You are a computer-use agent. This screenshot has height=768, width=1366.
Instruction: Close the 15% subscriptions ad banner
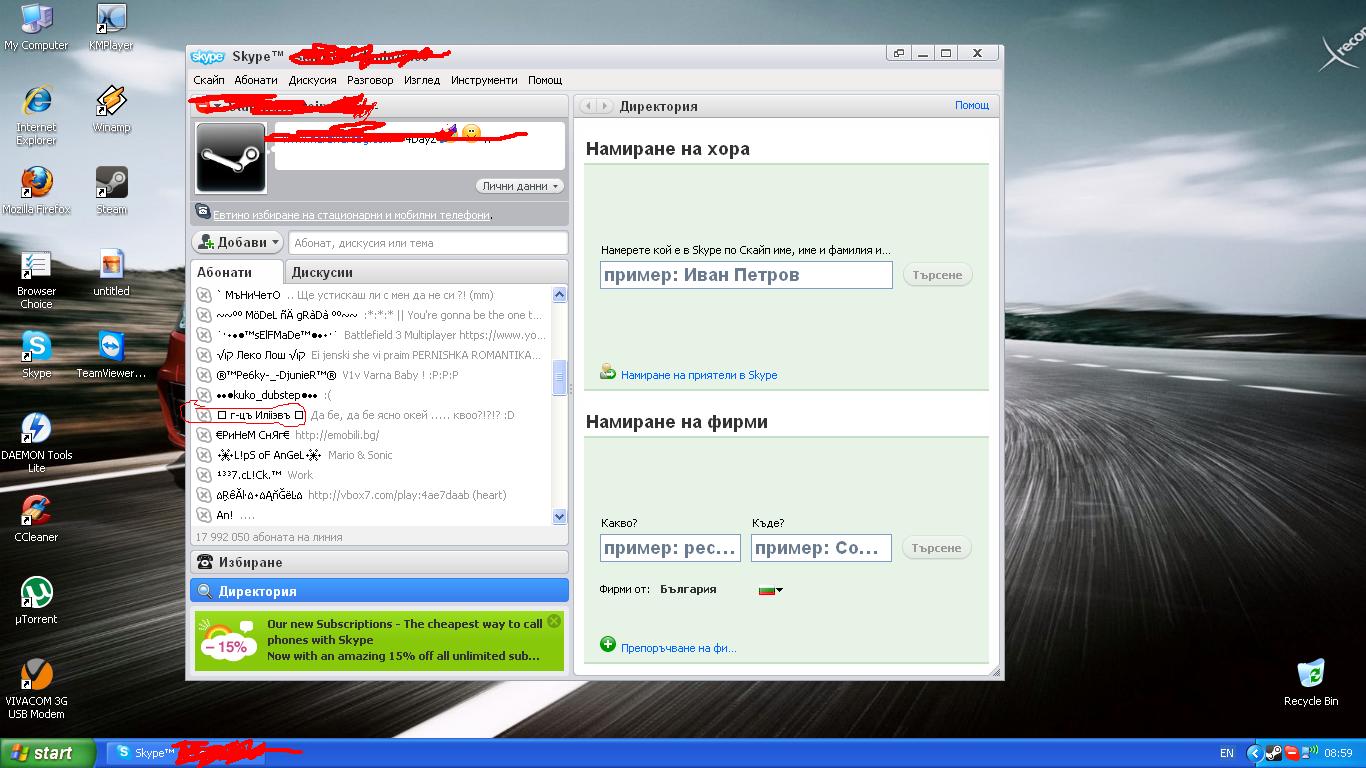554,621
